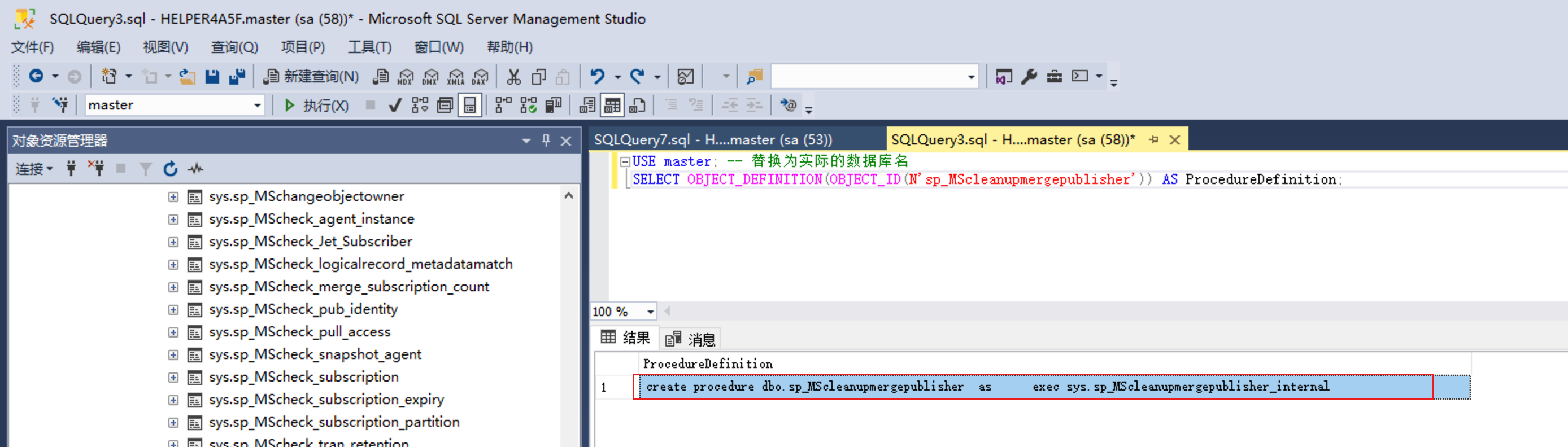Image resolution: width=1568 pixels, height=447 pixels.
Task: Click the Object Explorer scrollbar up arrow
Action: pyautogui.click(x=569, y=196)
